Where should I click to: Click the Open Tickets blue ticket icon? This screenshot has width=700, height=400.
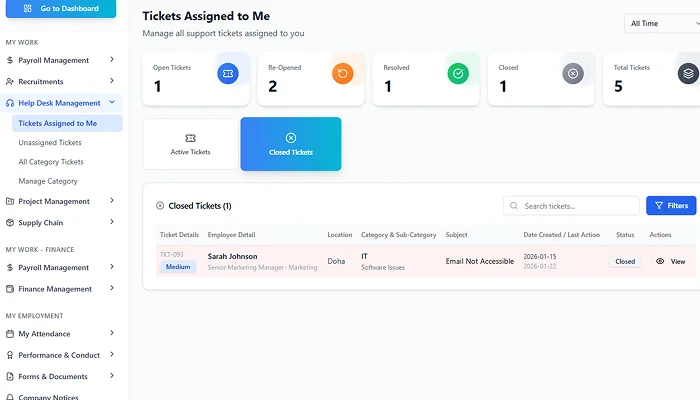228,73
